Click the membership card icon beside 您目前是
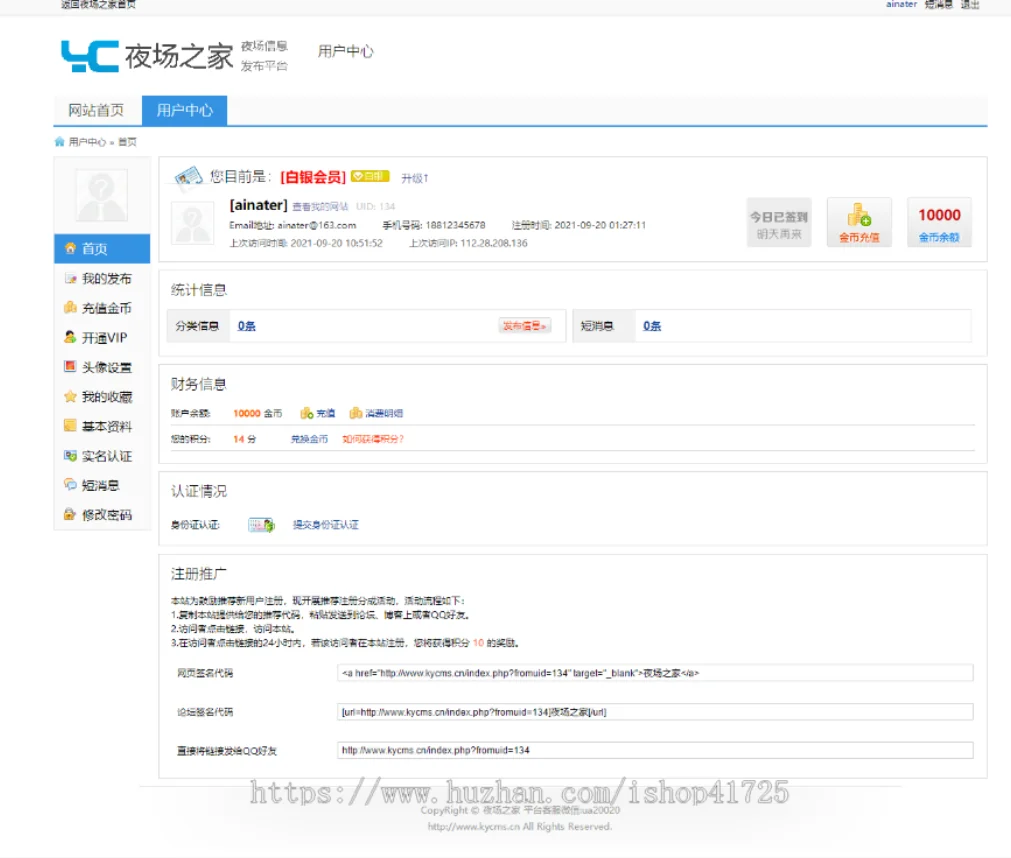 [188, 177]
